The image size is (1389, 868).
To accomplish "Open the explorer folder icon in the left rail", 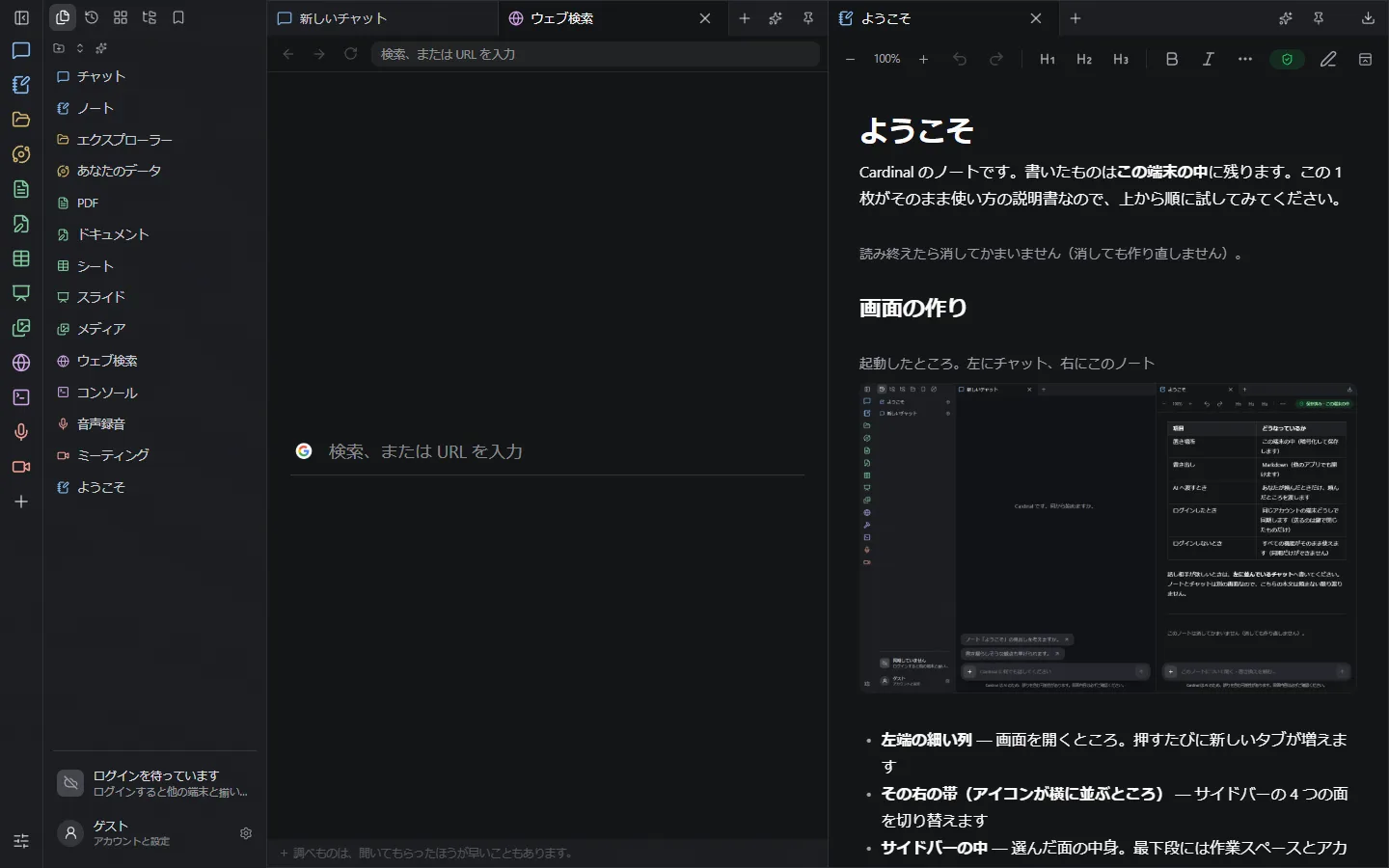I will [21, 120].
